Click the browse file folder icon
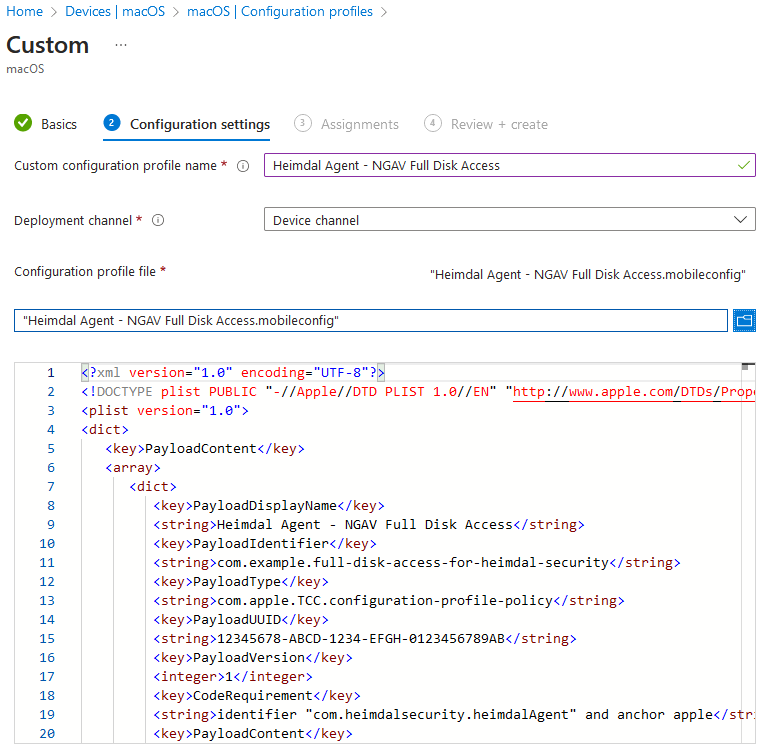765x753 pixels. click(x=744, y=321)
